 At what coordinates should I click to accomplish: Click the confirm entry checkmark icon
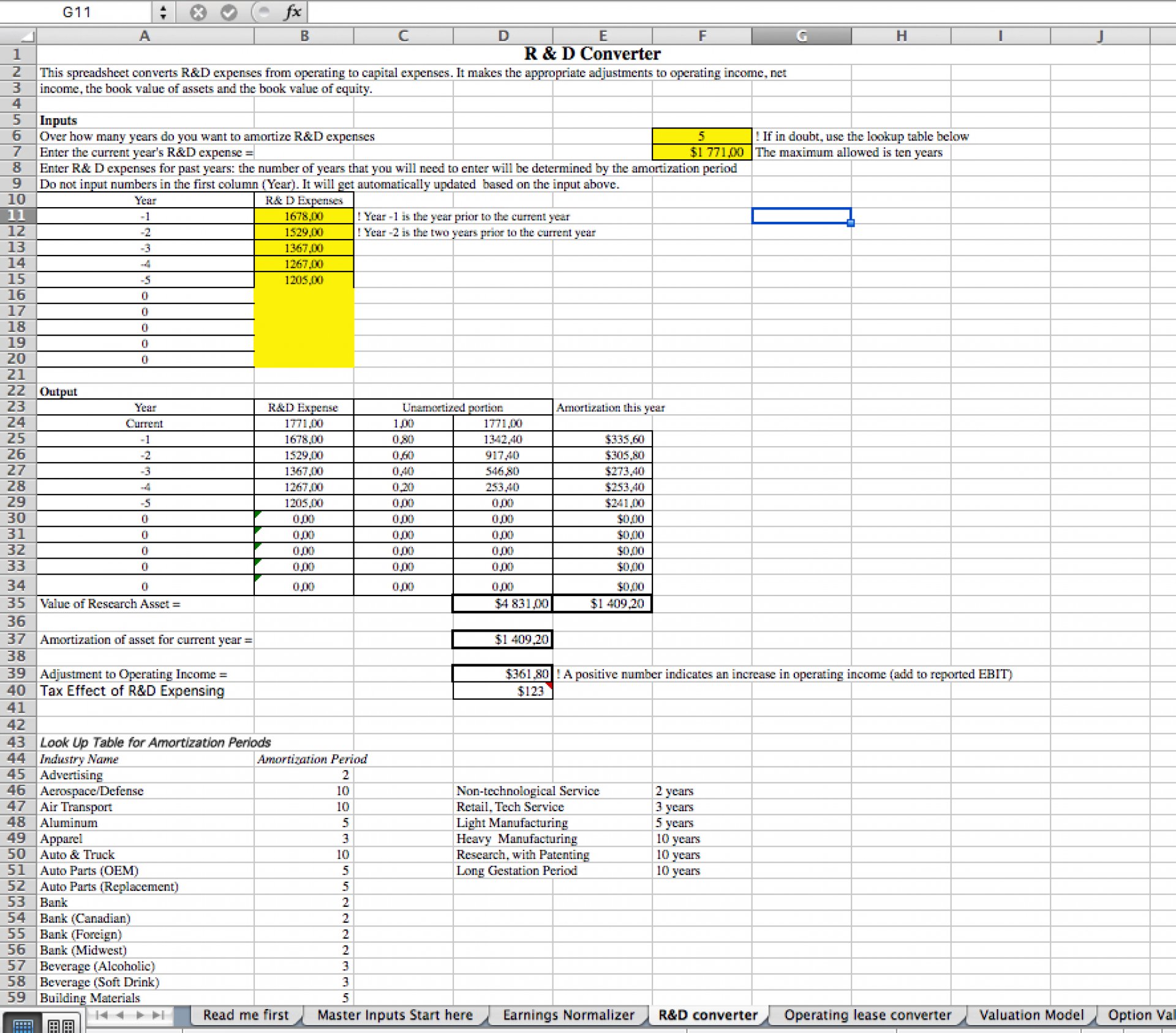(x=228, y=12)
